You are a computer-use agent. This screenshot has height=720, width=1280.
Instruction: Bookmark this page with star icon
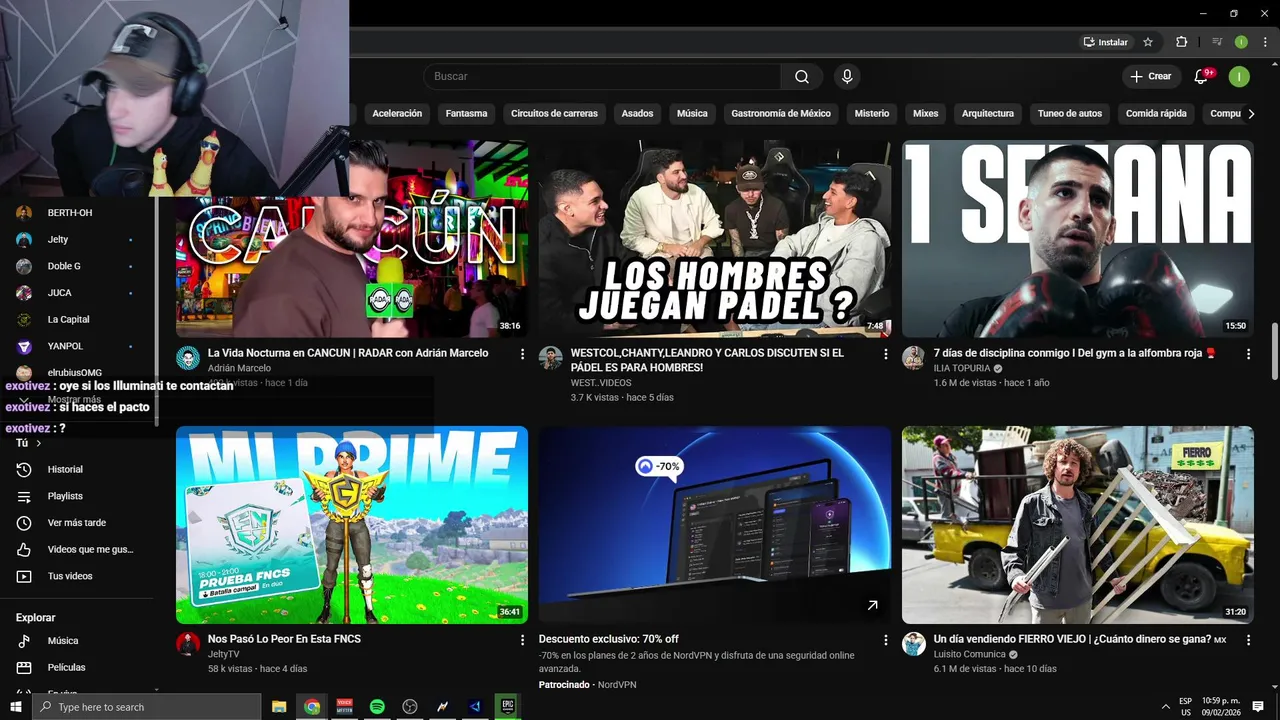pos(1148,42)
